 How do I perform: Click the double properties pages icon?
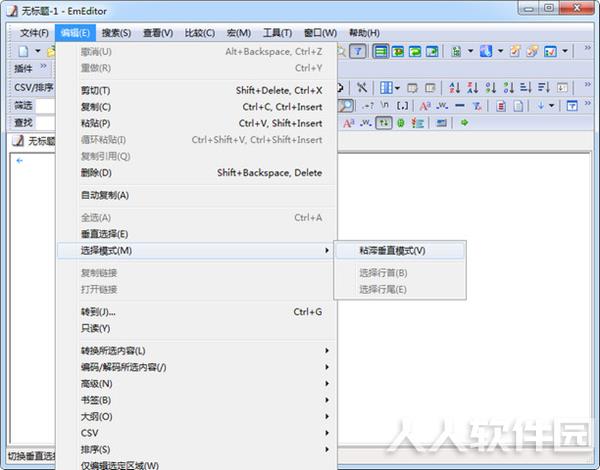click(x=532, y=51)
